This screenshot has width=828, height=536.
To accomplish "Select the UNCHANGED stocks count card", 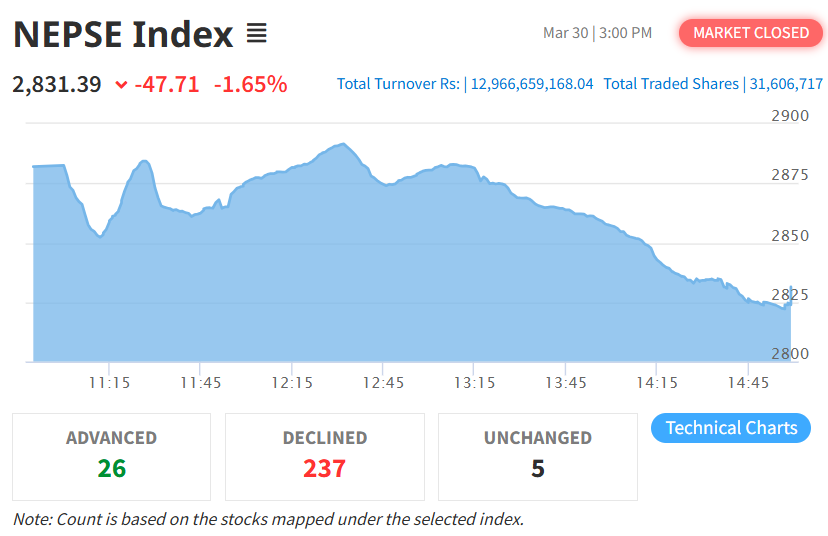I will point(537,456).
